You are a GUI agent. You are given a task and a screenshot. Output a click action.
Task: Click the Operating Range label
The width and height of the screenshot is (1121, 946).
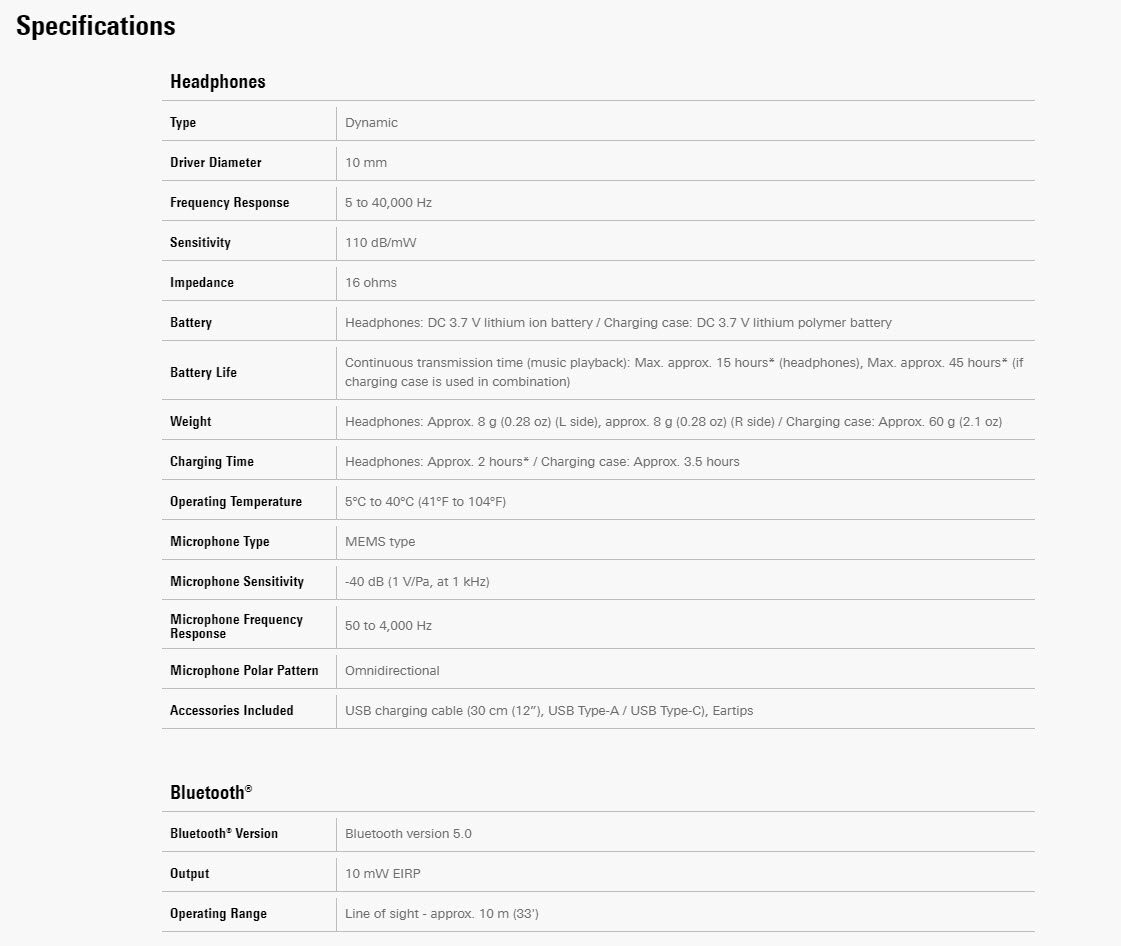click(218, 913)
